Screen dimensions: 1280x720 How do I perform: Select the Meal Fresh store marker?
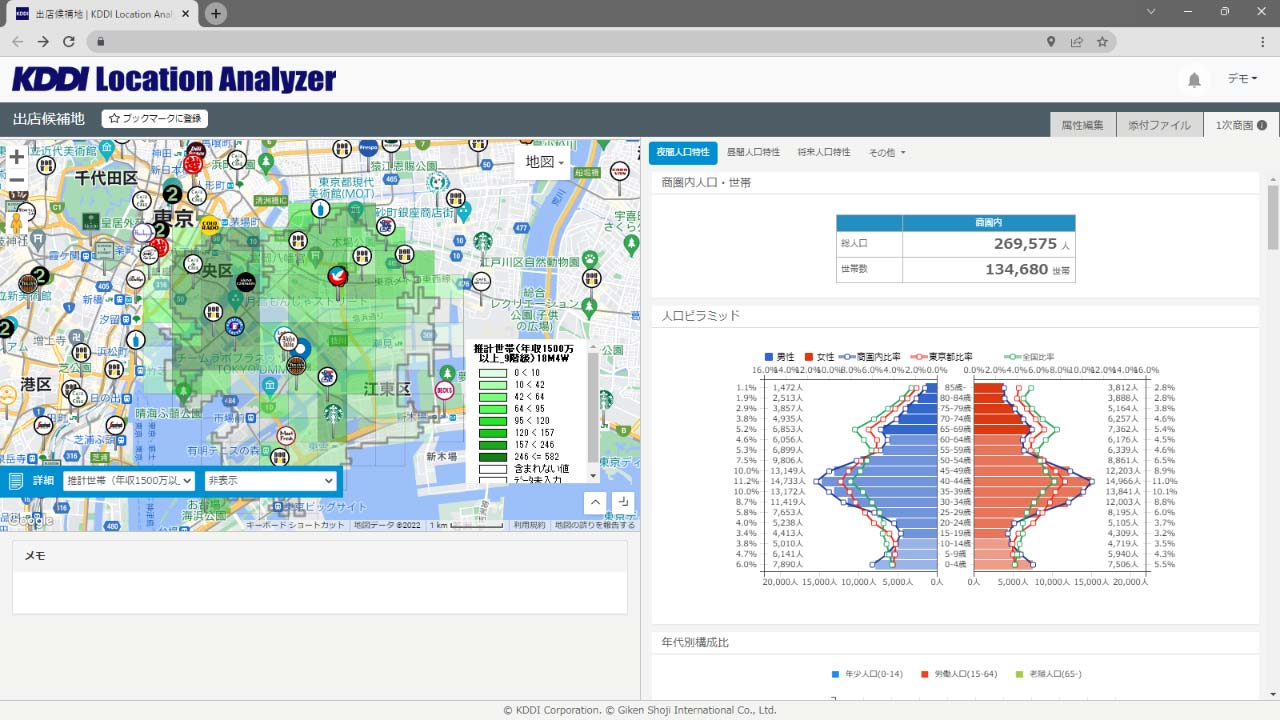pos(287,436)
